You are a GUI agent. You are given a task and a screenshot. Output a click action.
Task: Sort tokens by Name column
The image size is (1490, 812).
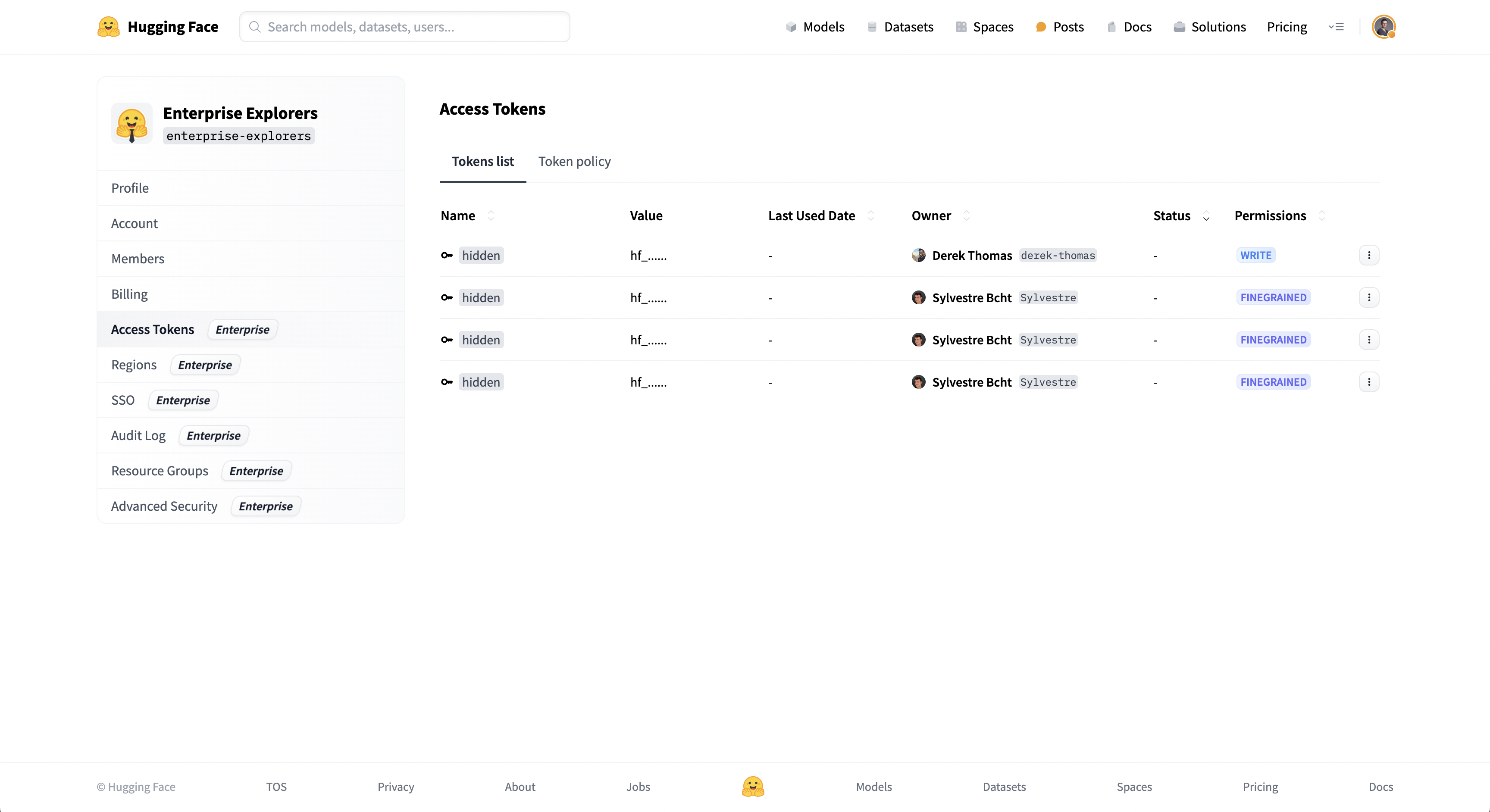point(491,216)
